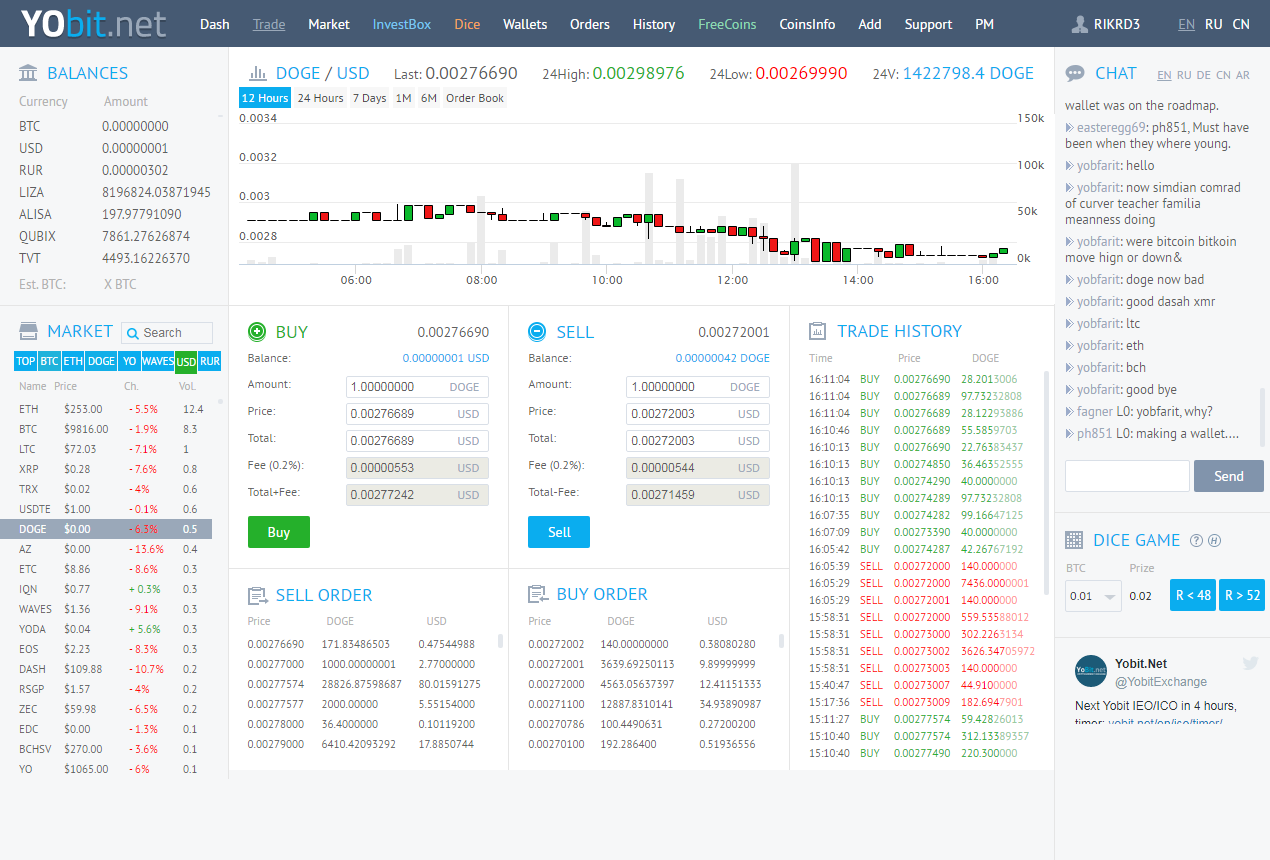Switch chat language to DE
The image size is (1270, 860).
click(1203, 75)
